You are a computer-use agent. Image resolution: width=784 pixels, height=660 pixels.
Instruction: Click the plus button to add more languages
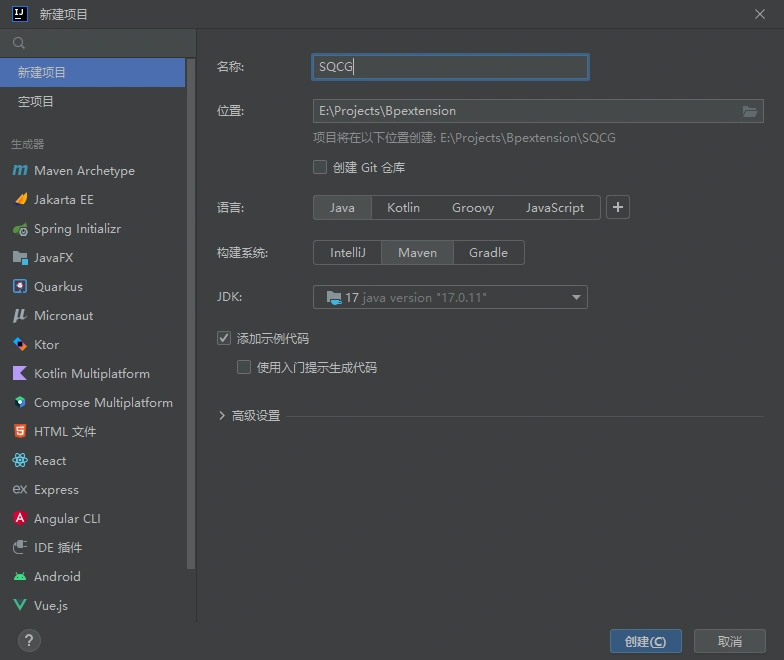[x=618, y=207]
